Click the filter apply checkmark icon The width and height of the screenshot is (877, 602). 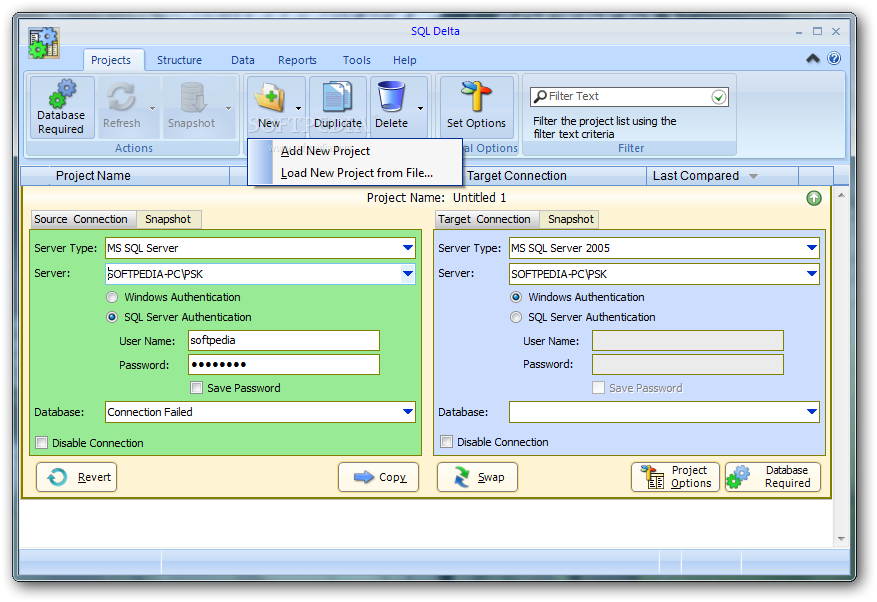click(719, 97)
